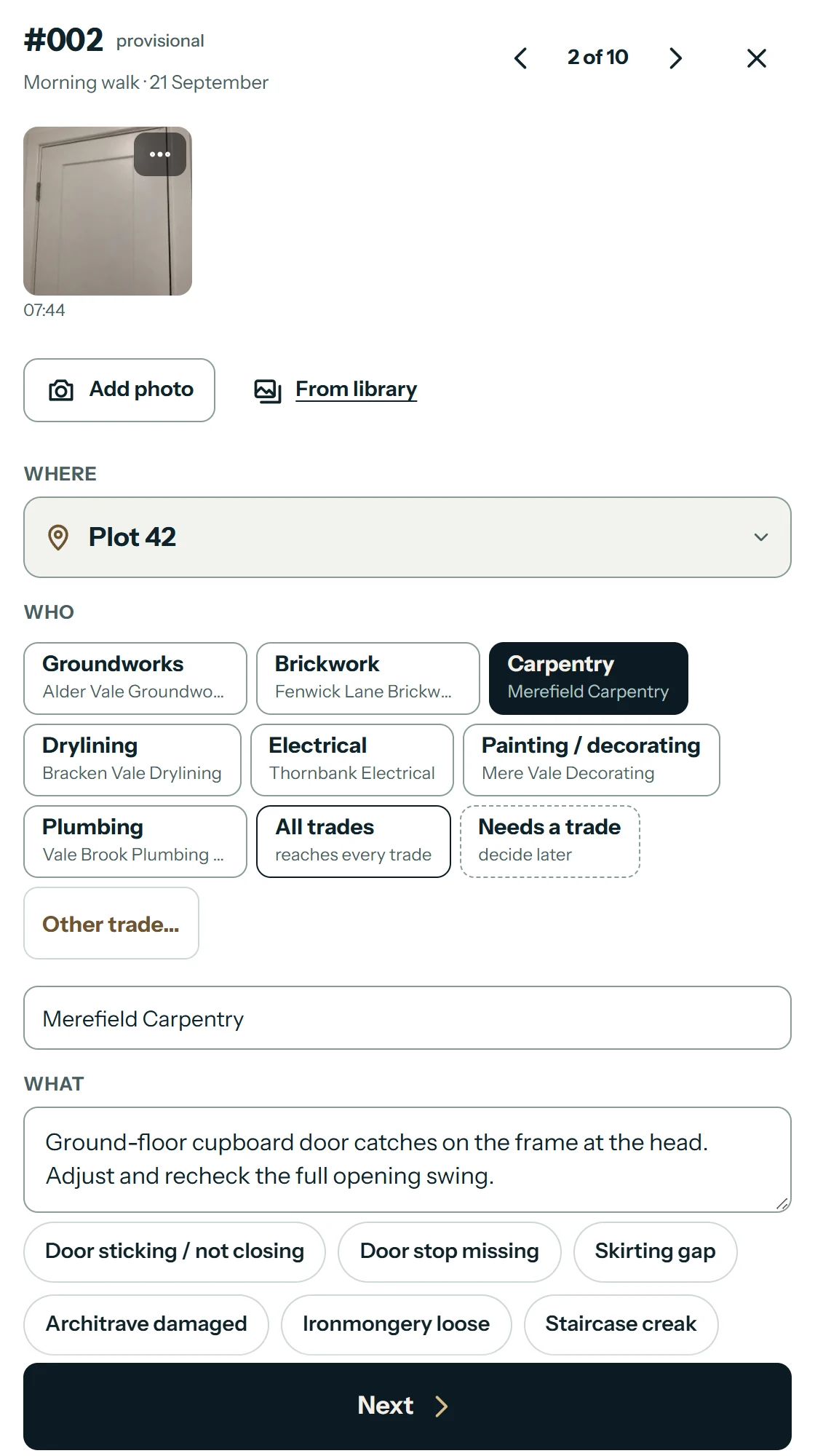Select Needs a trade decide later
This screenshot has height=1456, width=815.
550,842
